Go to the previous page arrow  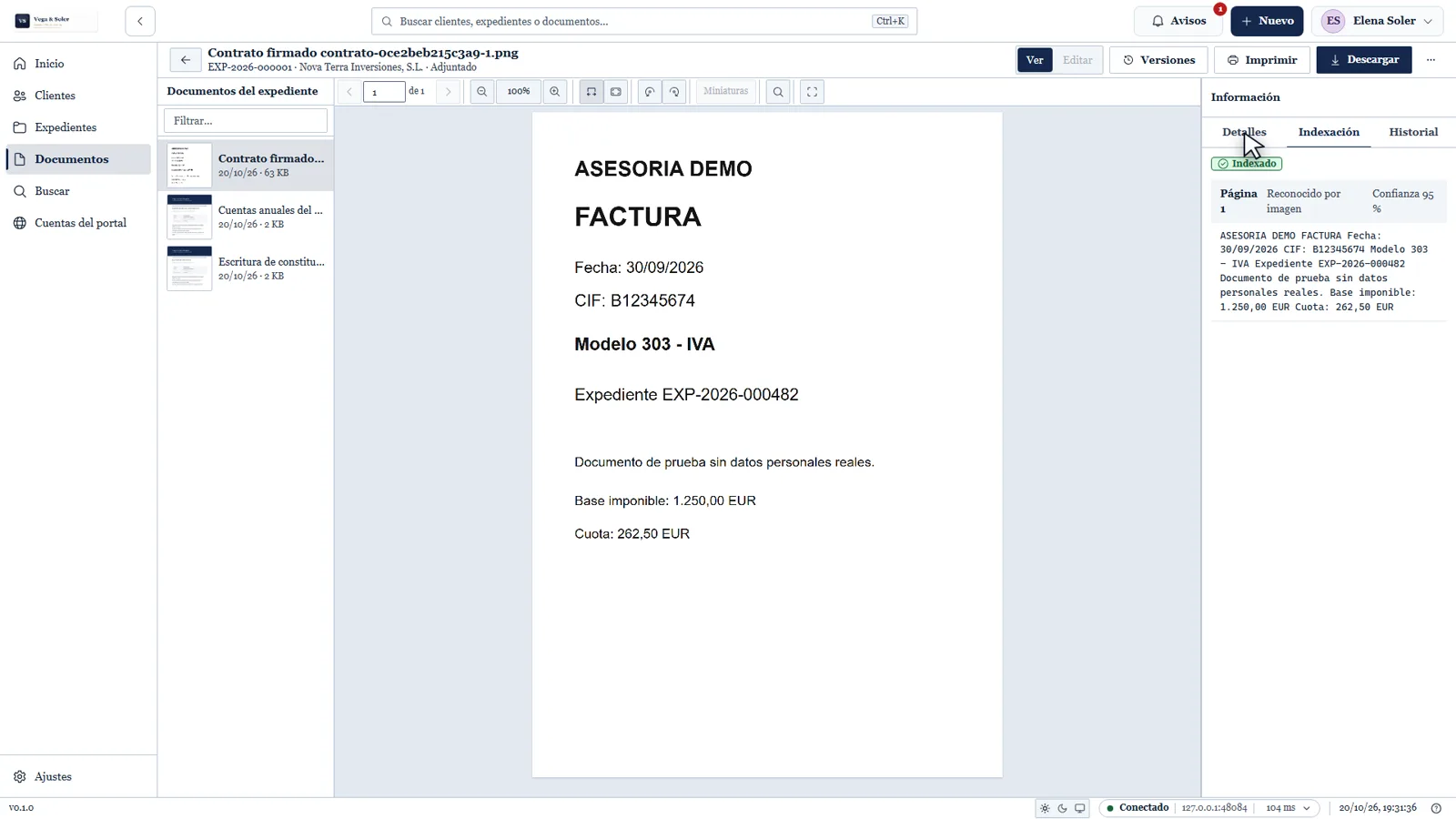[x=349, y=92]
